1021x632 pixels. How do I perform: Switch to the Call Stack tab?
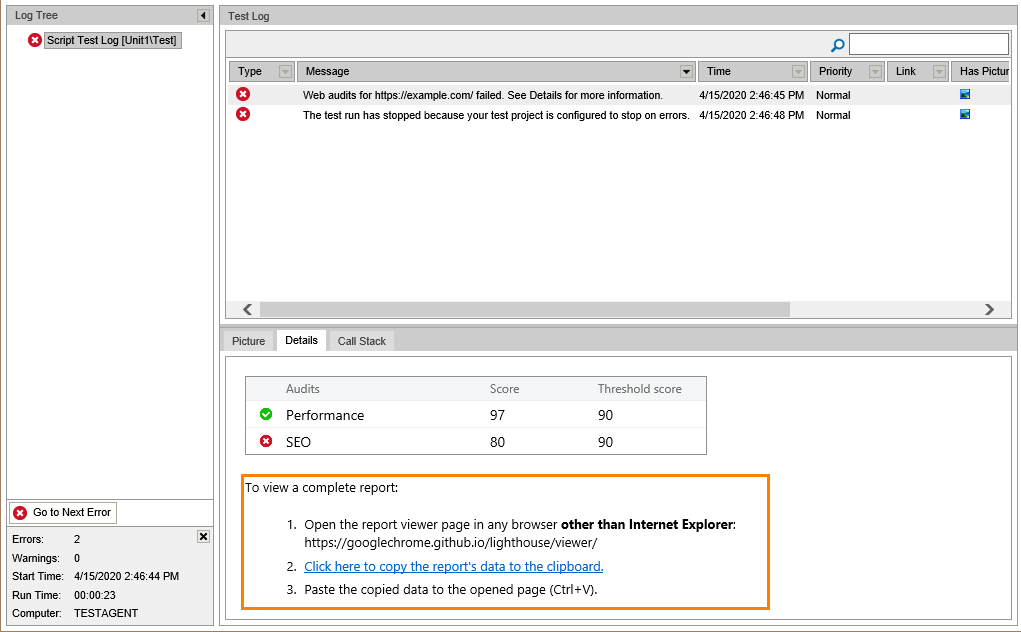coord(360,340)
